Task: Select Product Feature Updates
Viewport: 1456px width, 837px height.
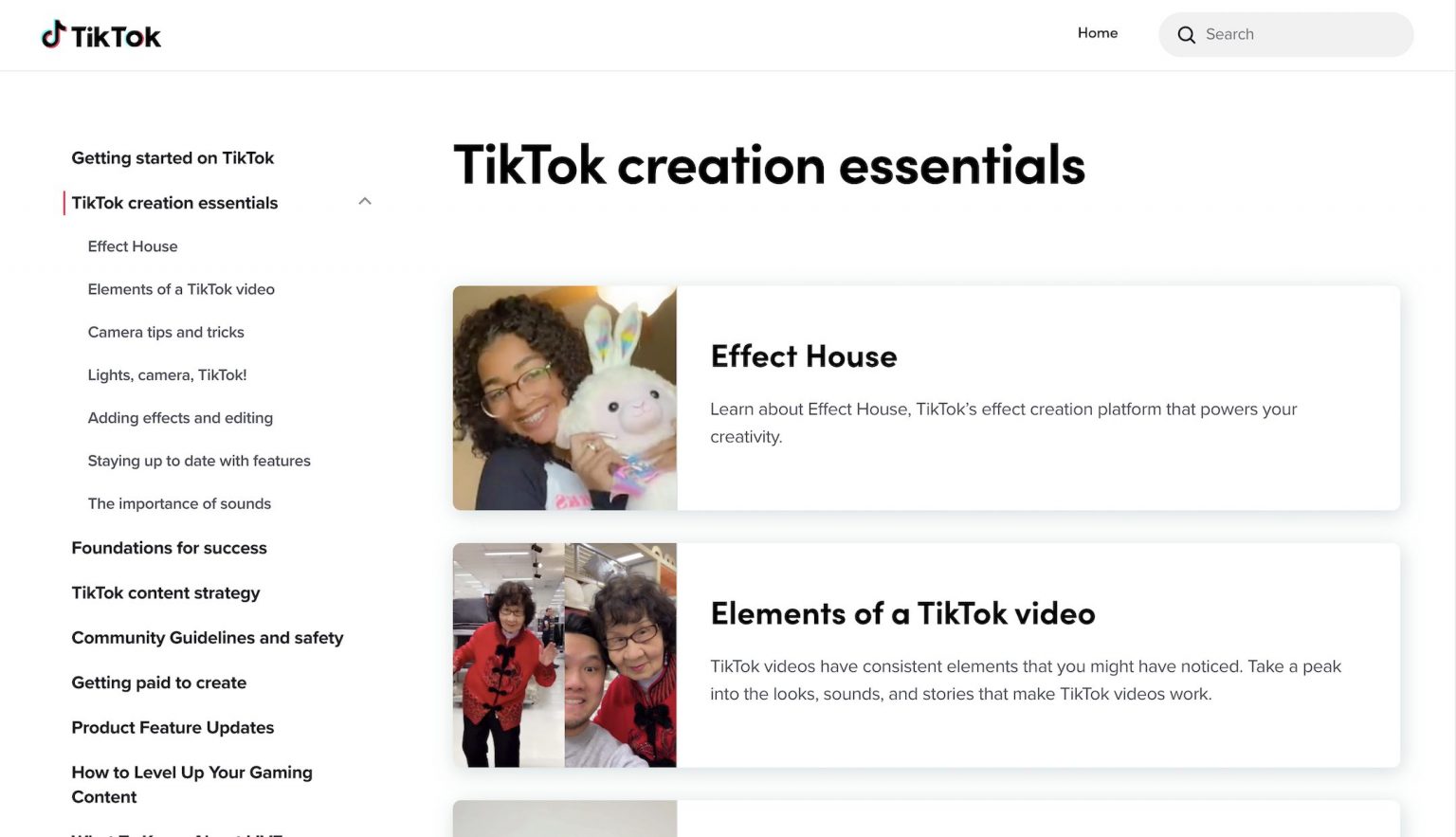Action: coord(173,727)
